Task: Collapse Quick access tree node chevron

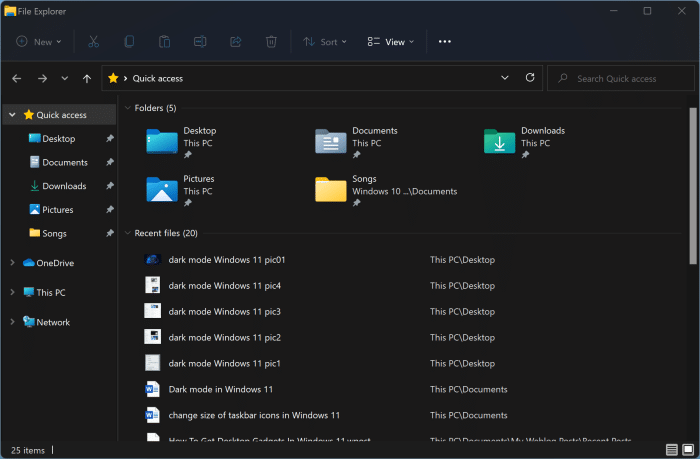Action: coord(12,115)
